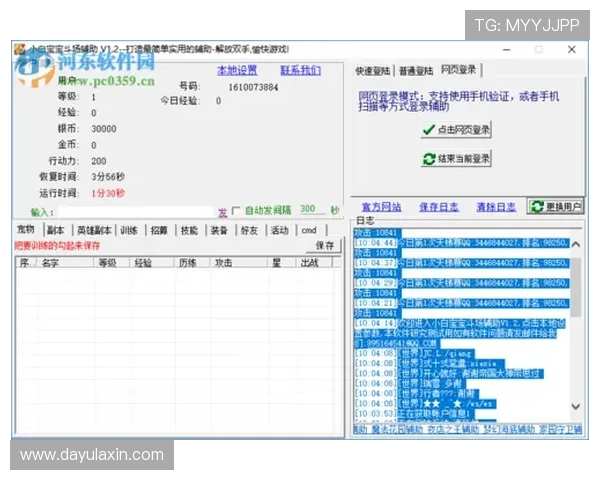600x480 pixels.
Task: Click the 名字 column header
Action: click(x=66, y=263)
